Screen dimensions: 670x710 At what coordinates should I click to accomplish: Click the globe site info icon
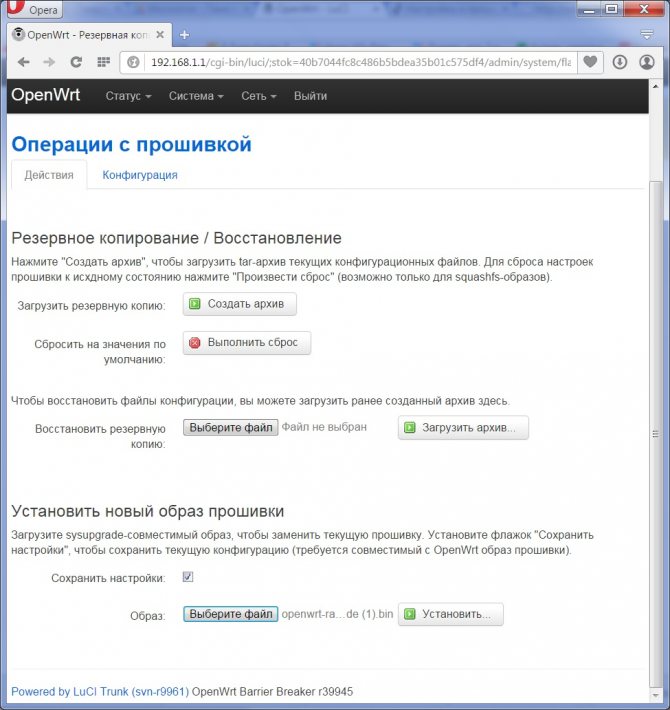[133, 62]
